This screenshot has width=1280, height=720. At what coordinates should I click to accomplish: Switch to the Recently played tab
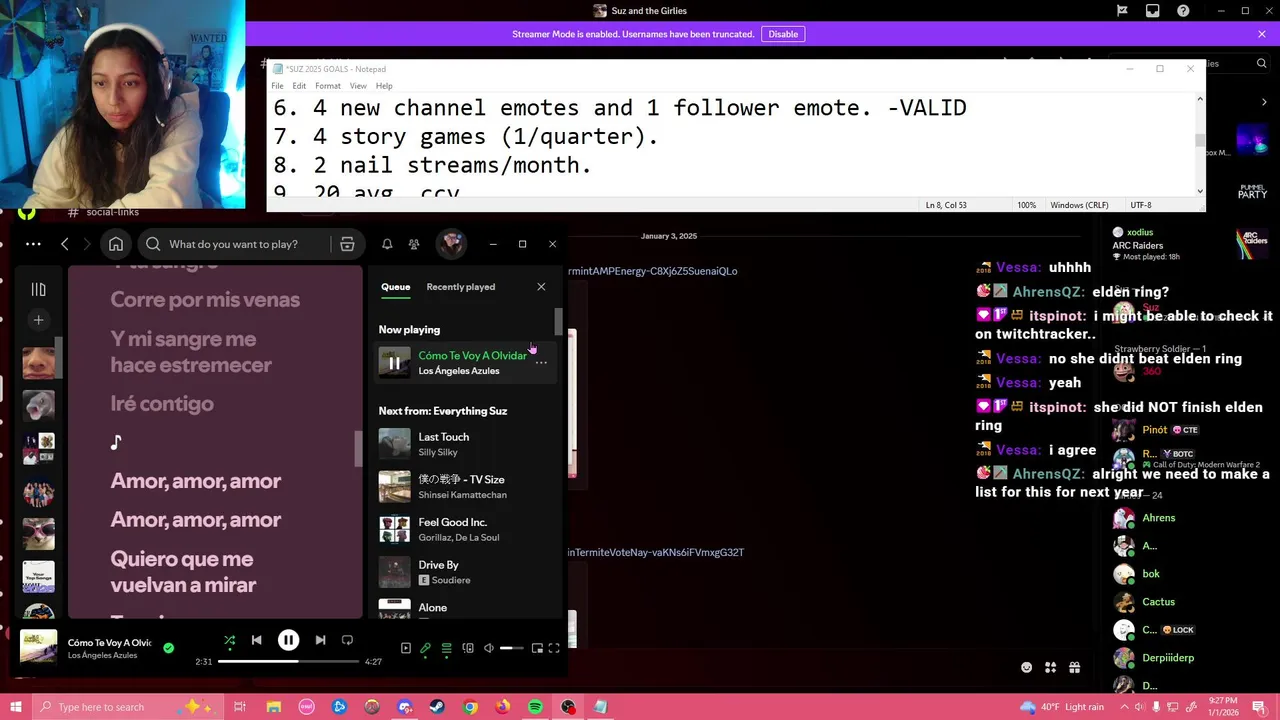[x=460, y=287]
